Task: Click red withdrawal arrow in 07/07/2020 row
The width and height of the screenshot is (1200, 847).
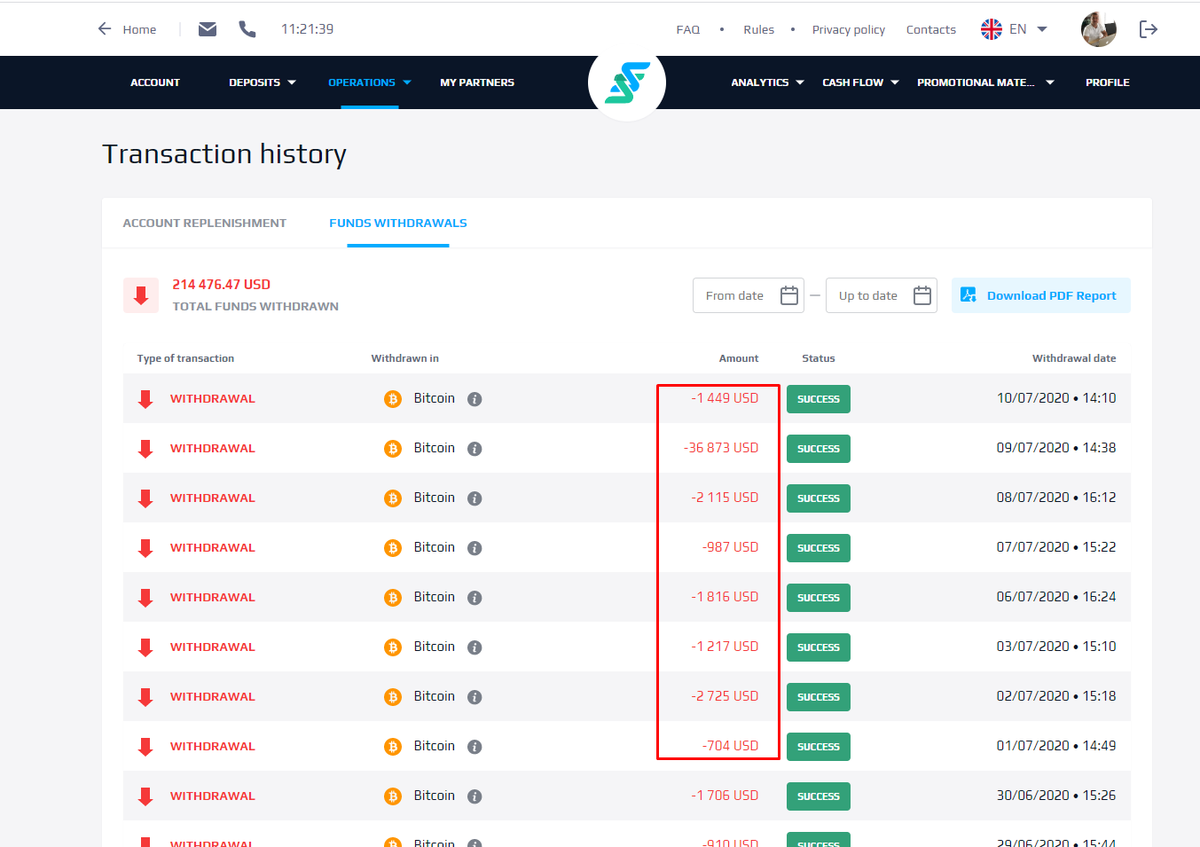Action: [x=145, y=548]
